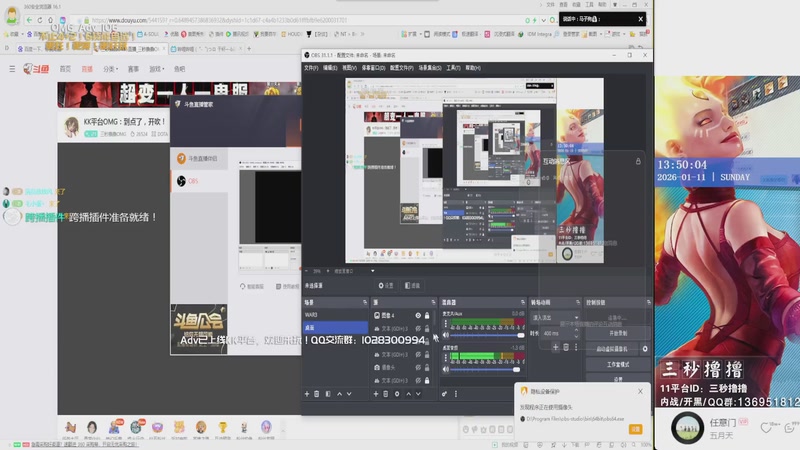Add a new scene with the plus icon
Screen dimensions: 800x450
click(x=307, y=394)
